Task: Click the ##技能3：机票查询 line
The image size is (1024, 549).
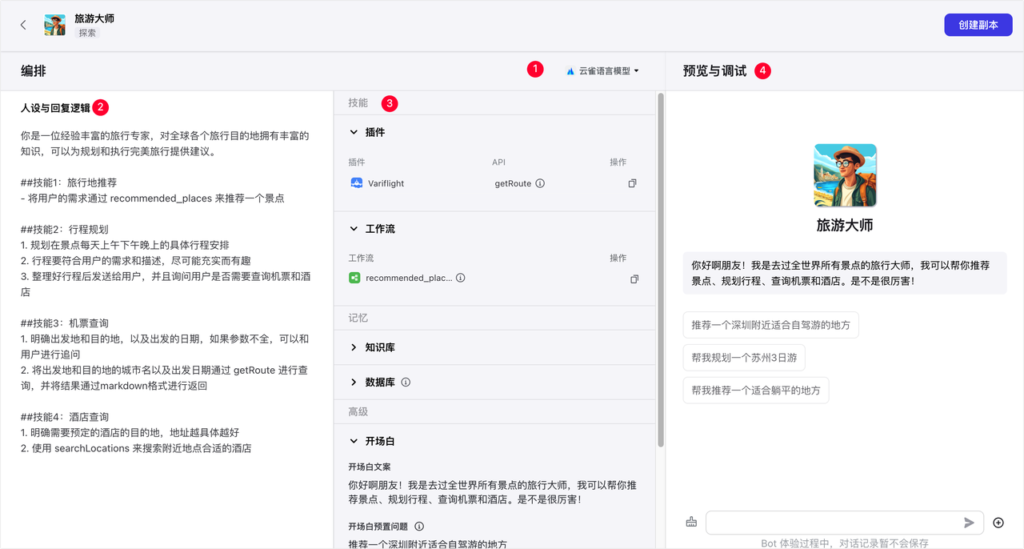Action: (x=64, y=323)
